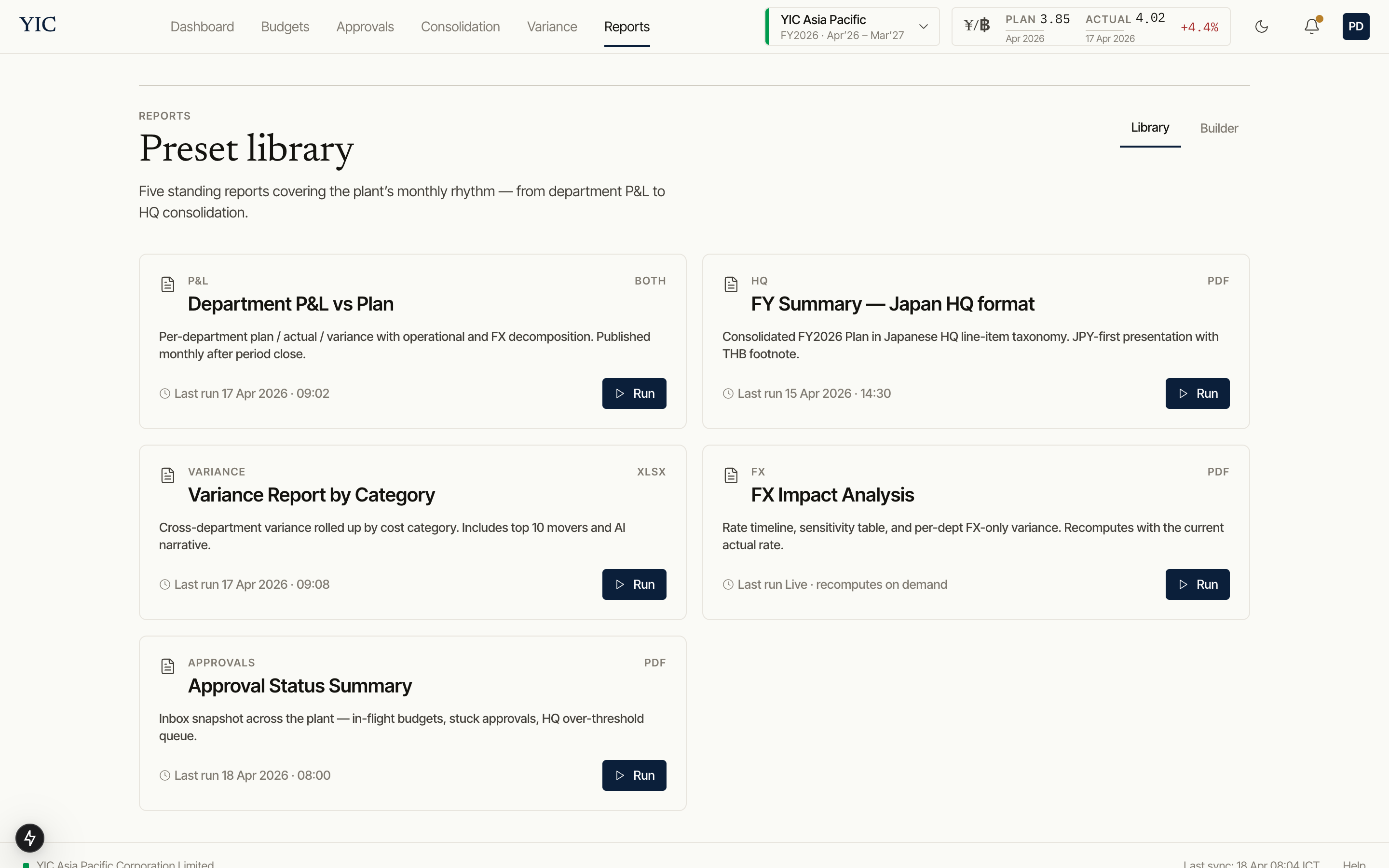Run the Department P&L vs Plan report
1389x868 pixels.
pos(634,393)
